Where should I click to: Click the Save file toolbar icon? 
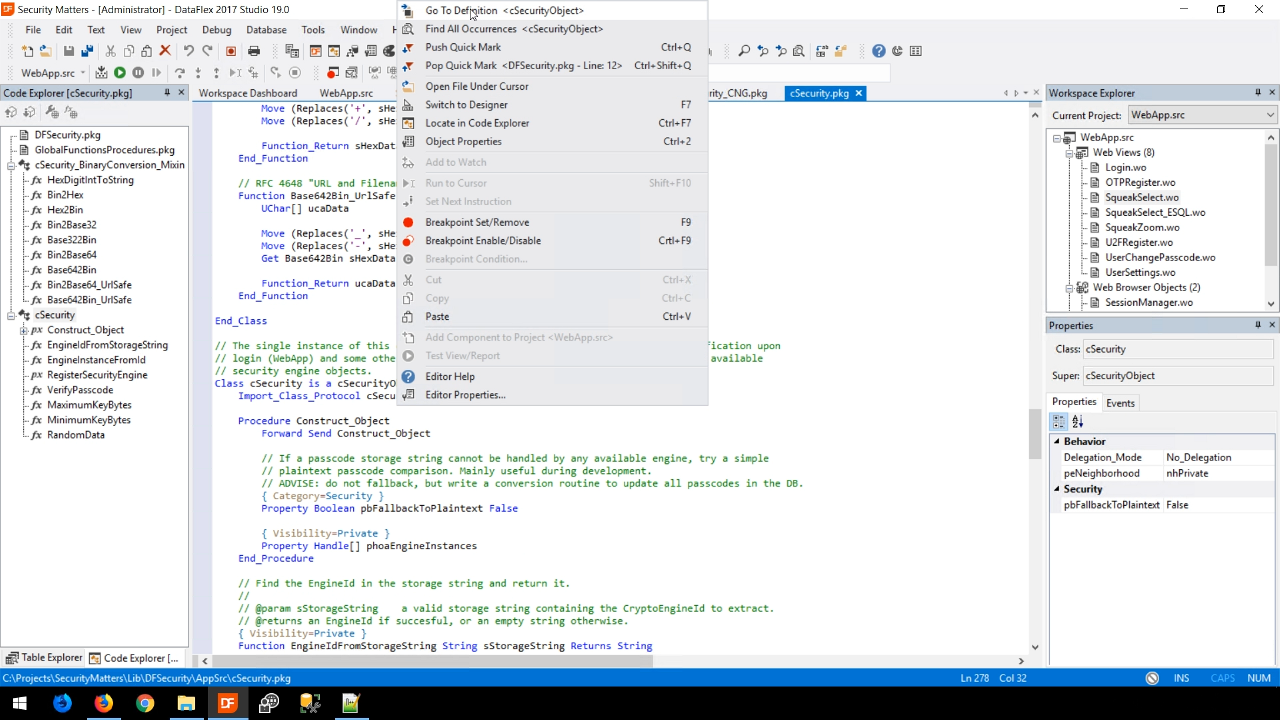pyautogui.click(x=68, y=51)
